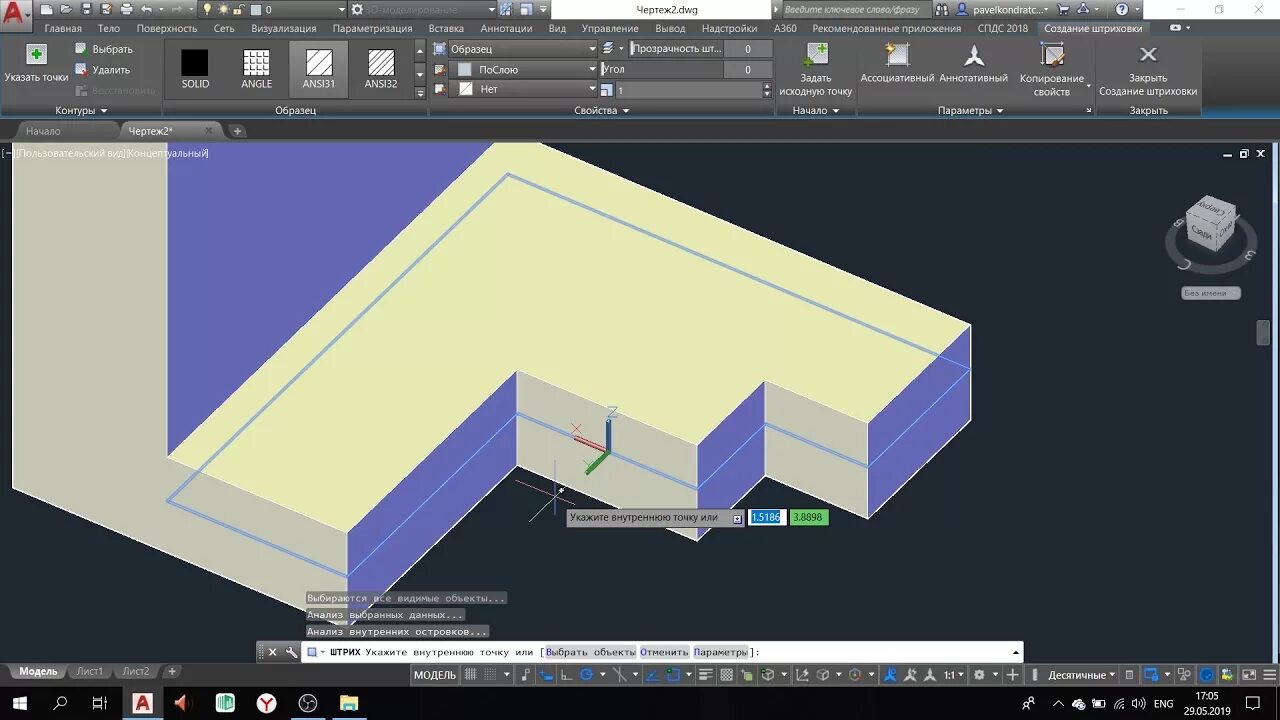The image size is (1280, 720).
Task: Open the Главная ribbon tab
Action: click(x=63, y=29)
